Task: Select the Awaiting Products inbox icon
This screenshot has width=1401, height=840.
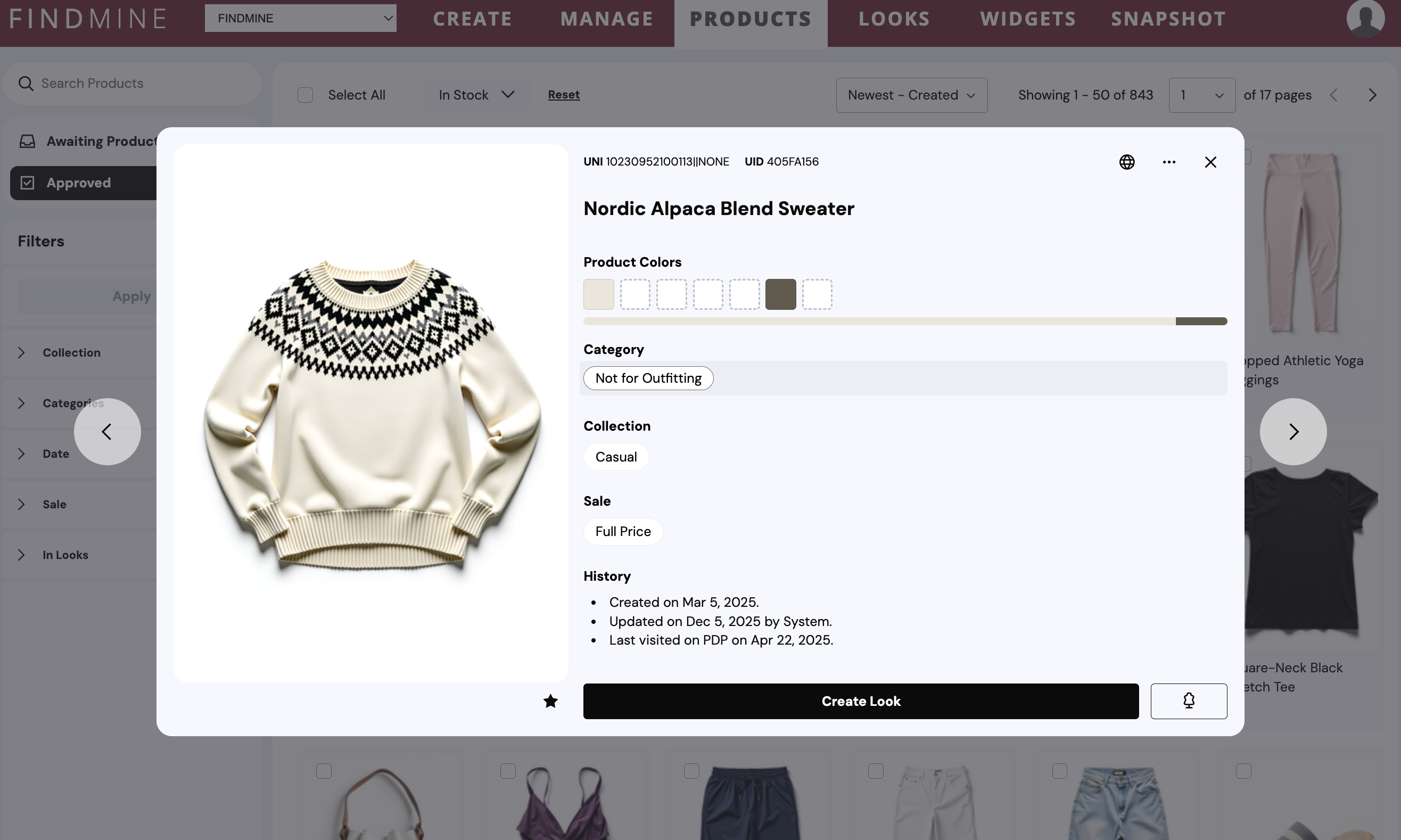Action: 27,141
